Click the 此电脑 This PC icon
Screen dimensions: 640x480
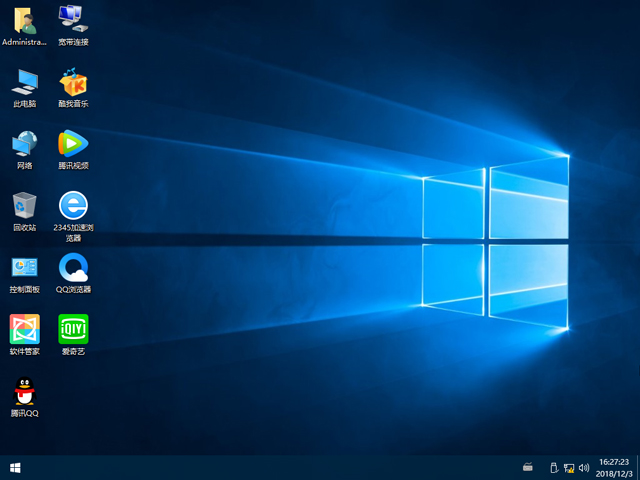click(x=24, y=81)
